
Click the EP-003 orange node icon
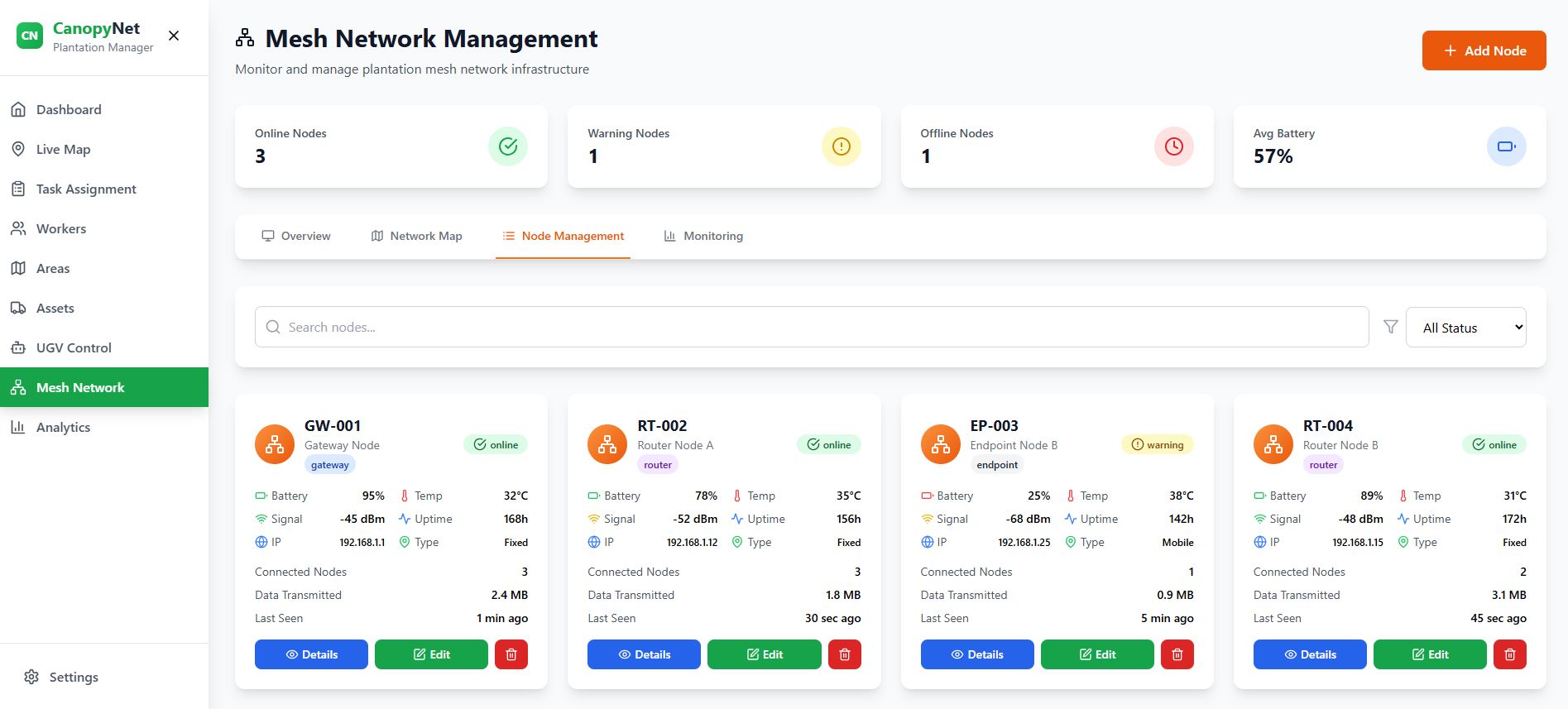[941, 445]
